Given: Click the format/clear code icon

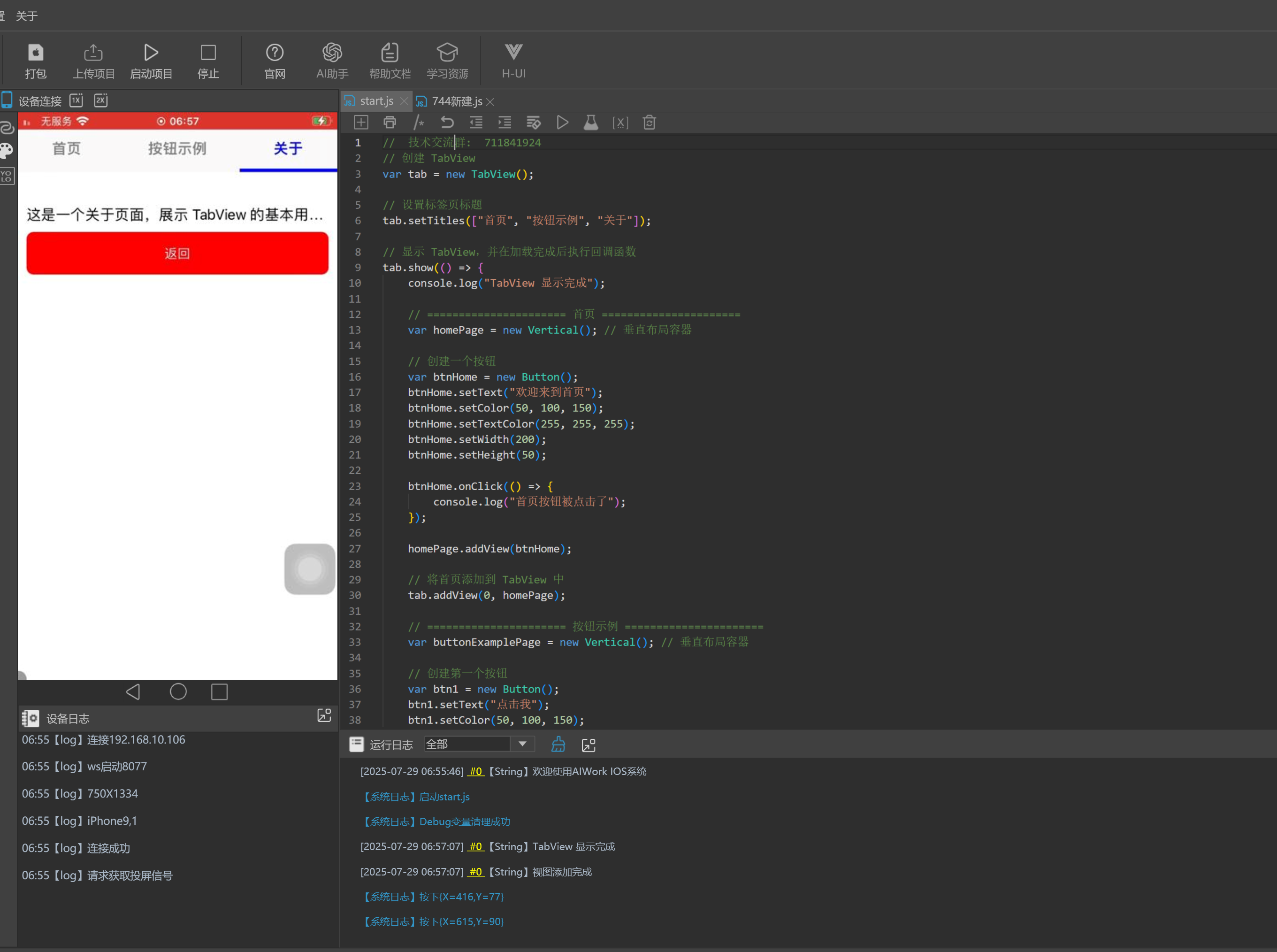Looking at the screenshot, I should [x=534, y=122].
